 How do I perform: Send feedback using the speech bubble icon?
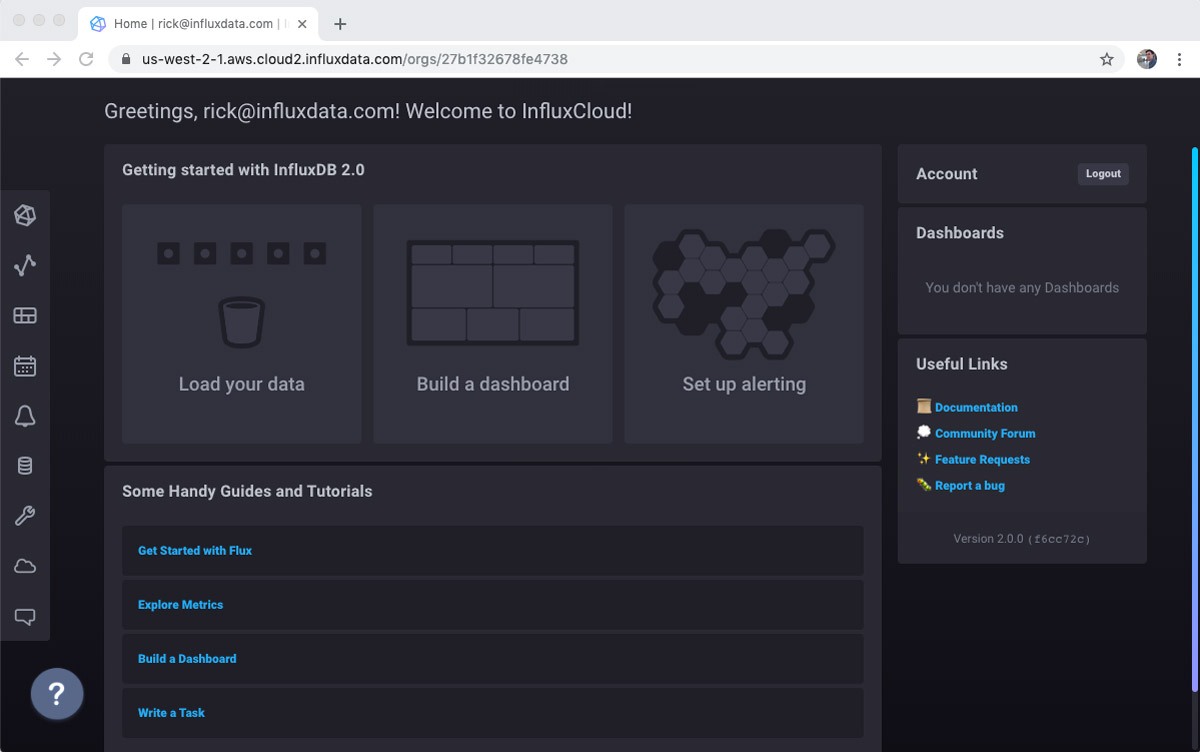coord(25,616)
